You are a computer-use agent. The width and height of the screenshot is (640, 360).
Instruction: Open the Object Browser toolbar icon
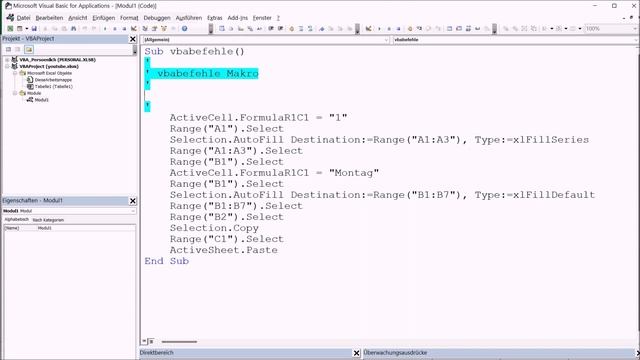click(x=164, y=29)
